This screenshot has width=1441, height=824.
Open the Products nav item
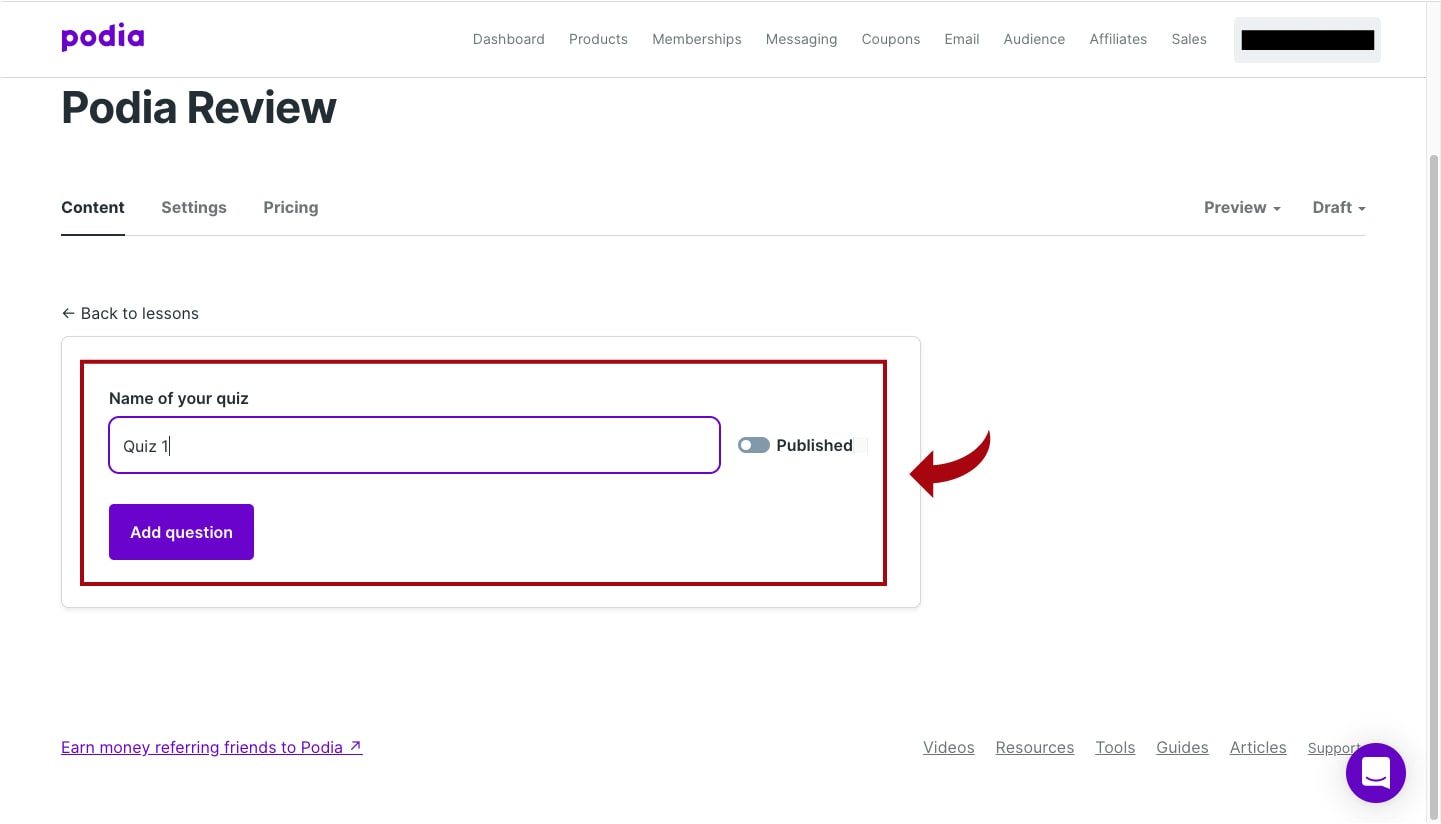pyautogui.click(x=598, y=39)
